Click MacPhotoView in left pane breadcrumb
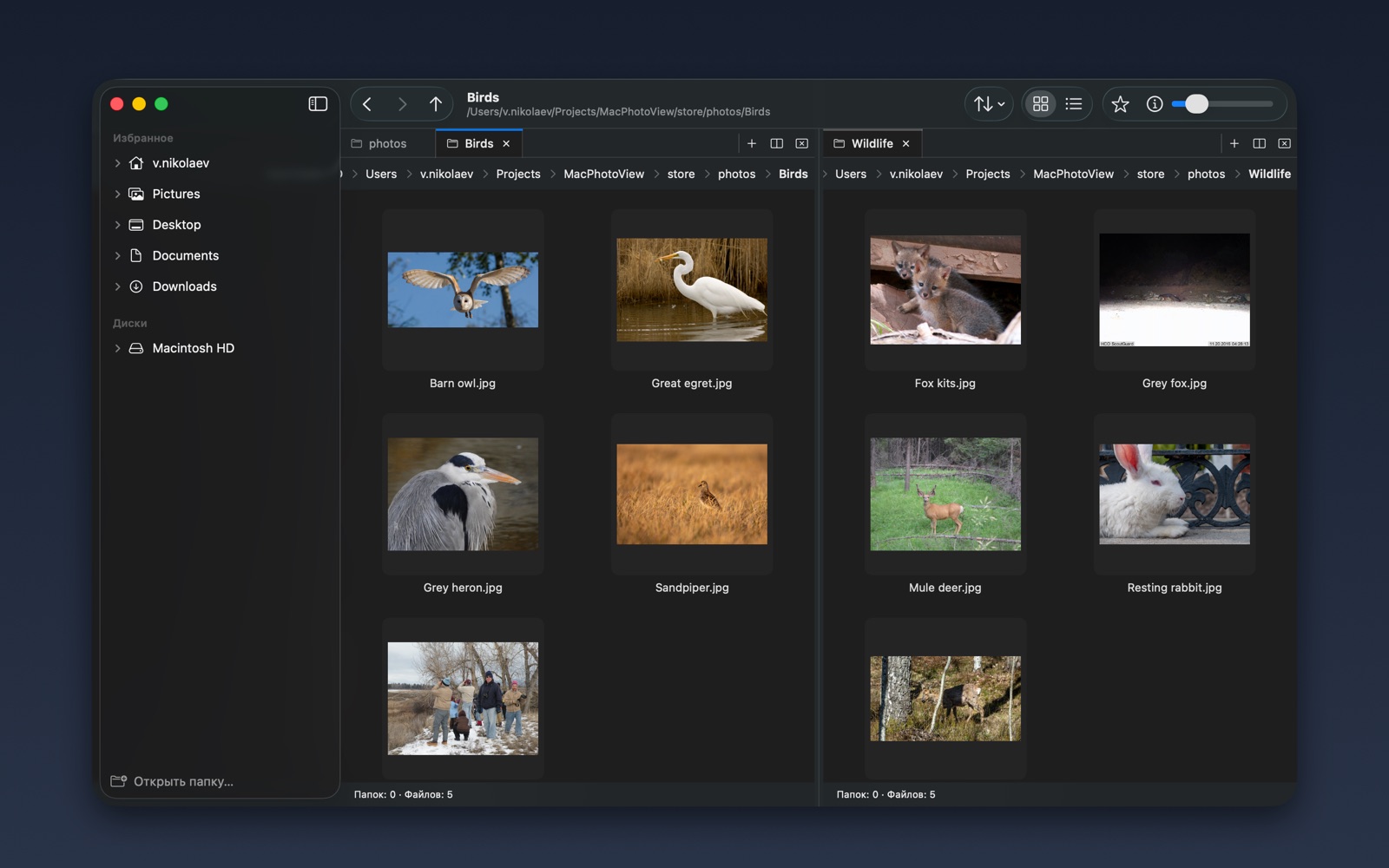Viewport: 1389px width, 868px height. click(x=603, y=174)
